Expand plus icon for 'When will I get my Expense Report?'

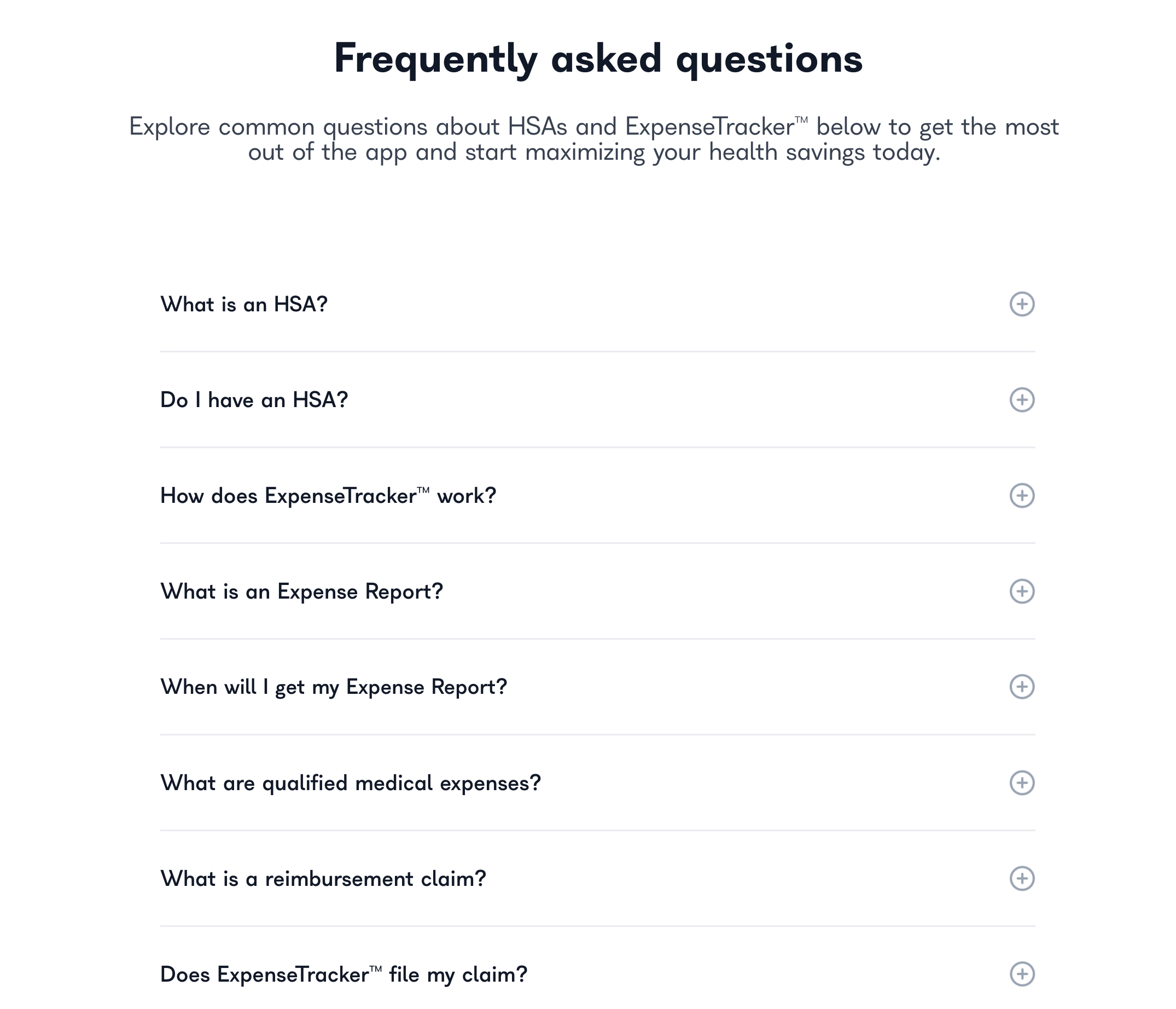(x=1022, y=687)
